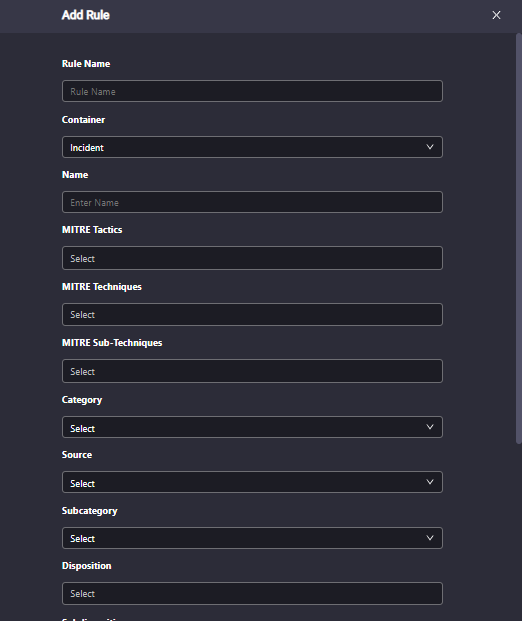Expand the Subcategory dropdown

pyautogui.click(x=252, y=538)
